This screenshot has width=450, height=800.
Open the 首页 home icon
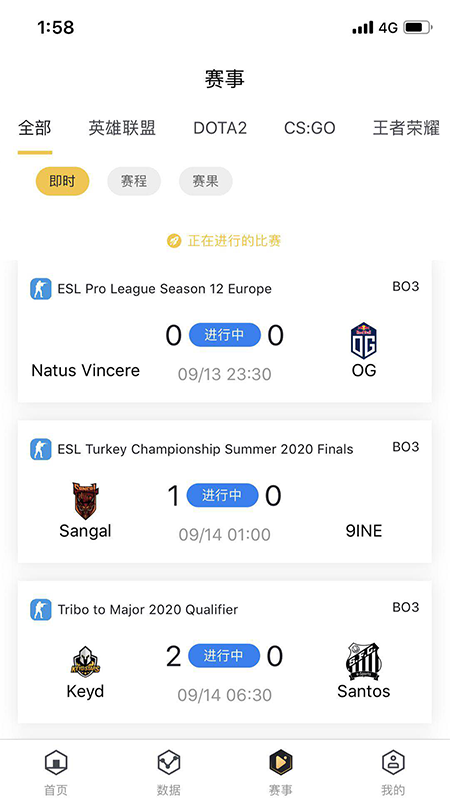click(56, 764)
